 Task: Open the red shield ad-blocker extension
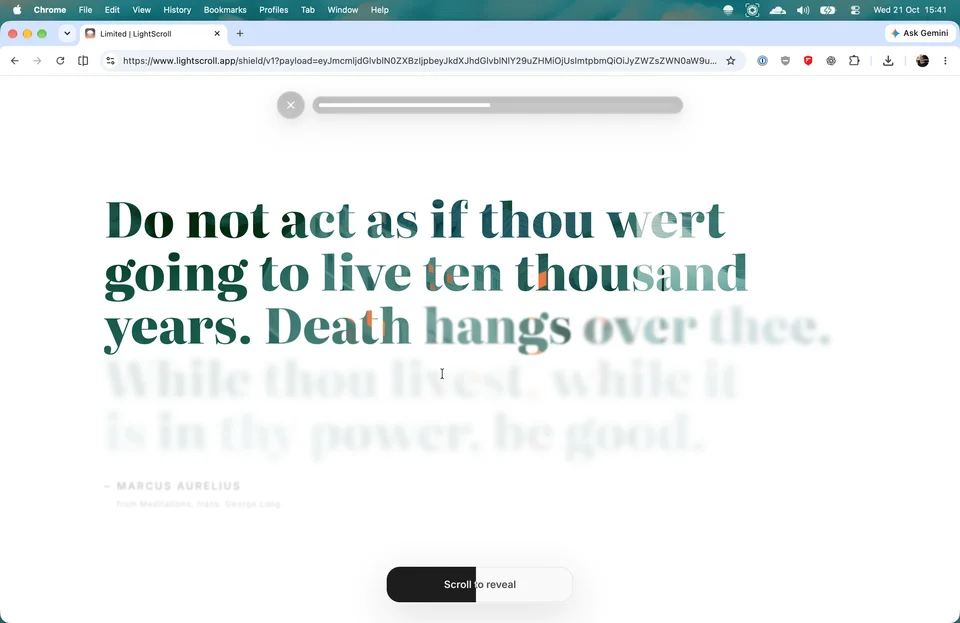(808, 61)
